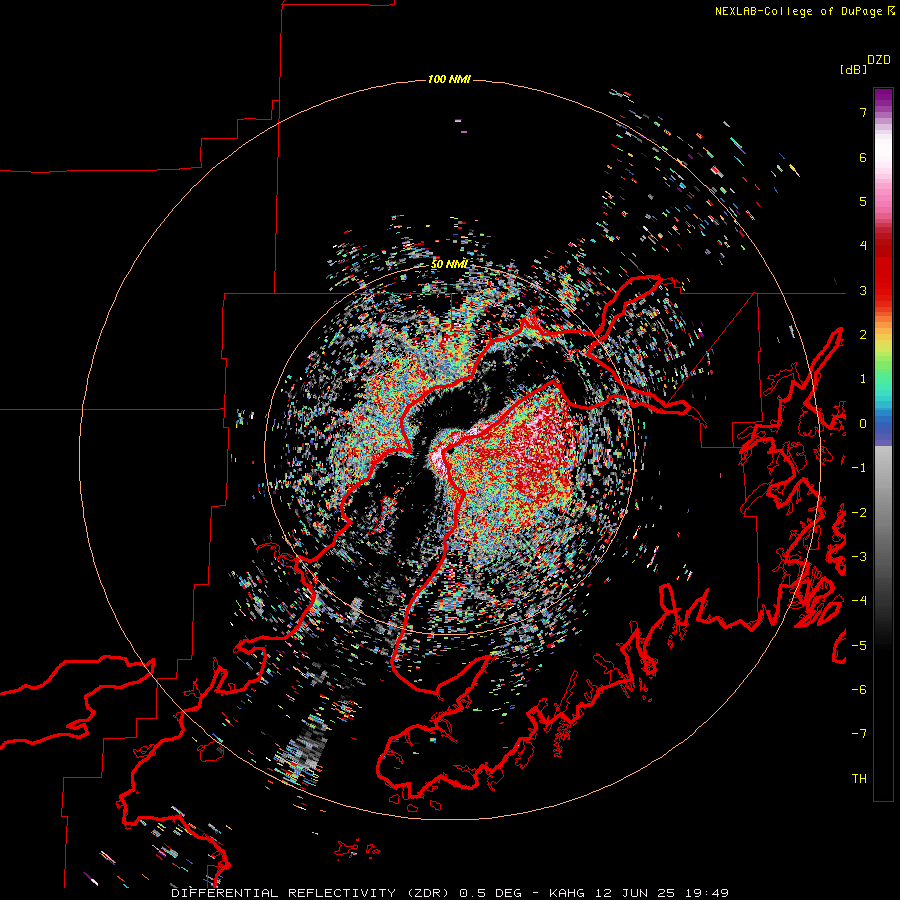The width and height of the screenshot is (900, 900).
Task: Click the -7 value on the color scale
Action: pyautogui.click(x=859, y=734)
